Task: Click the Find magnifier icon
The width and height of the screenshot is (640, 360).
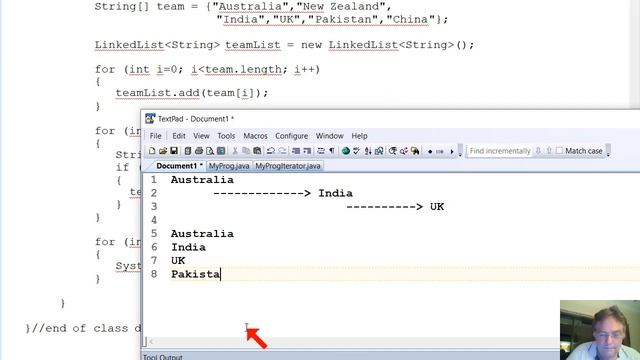Action: 393,151
